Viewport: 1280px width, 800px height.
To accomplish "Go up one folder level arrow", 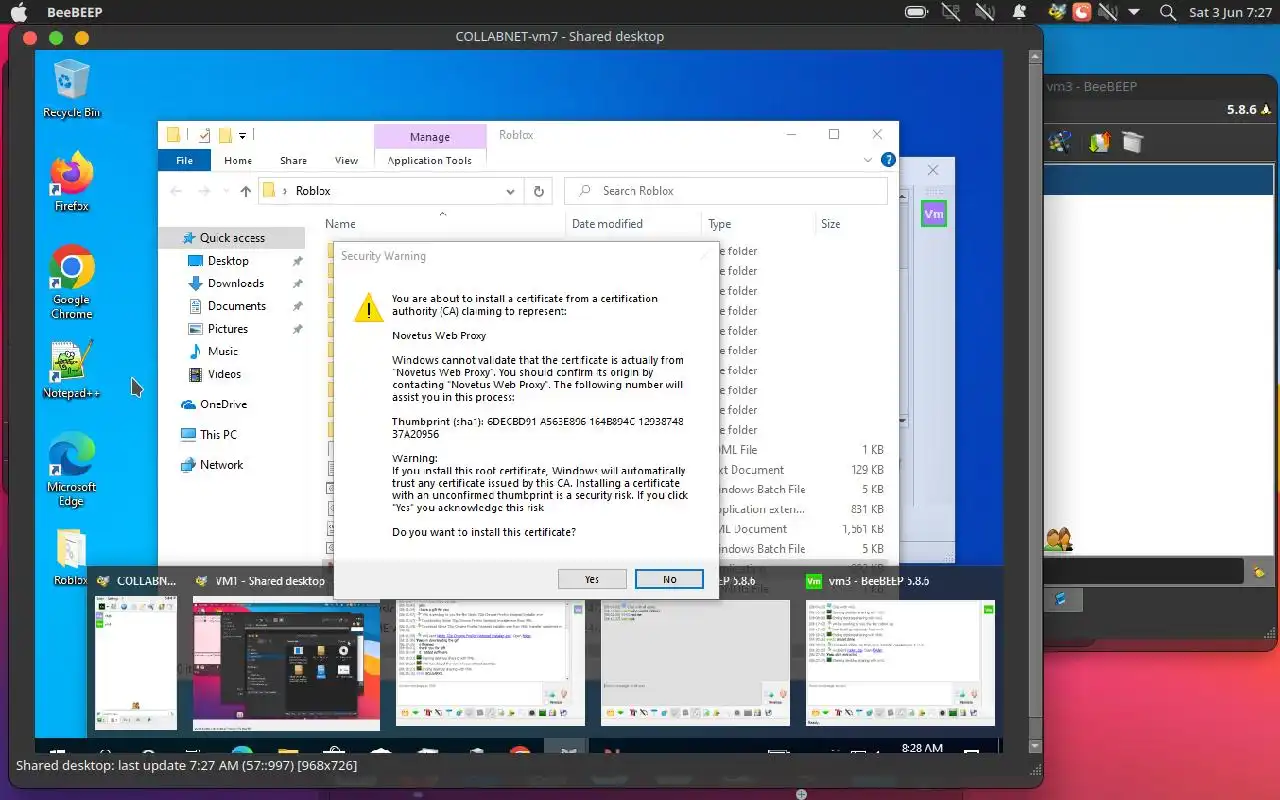I will coord(246,191).
